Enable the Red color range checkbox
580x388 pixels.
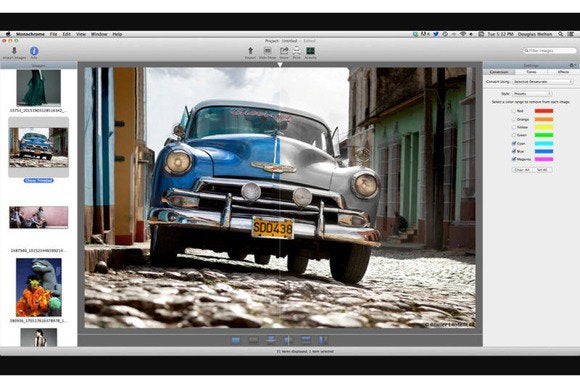tap(513, 111)
